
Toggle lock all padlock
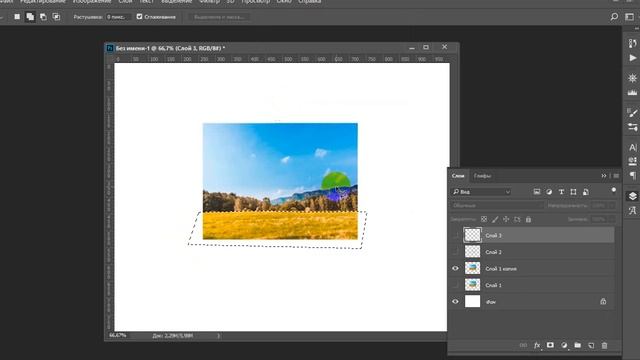coord(528,220)
